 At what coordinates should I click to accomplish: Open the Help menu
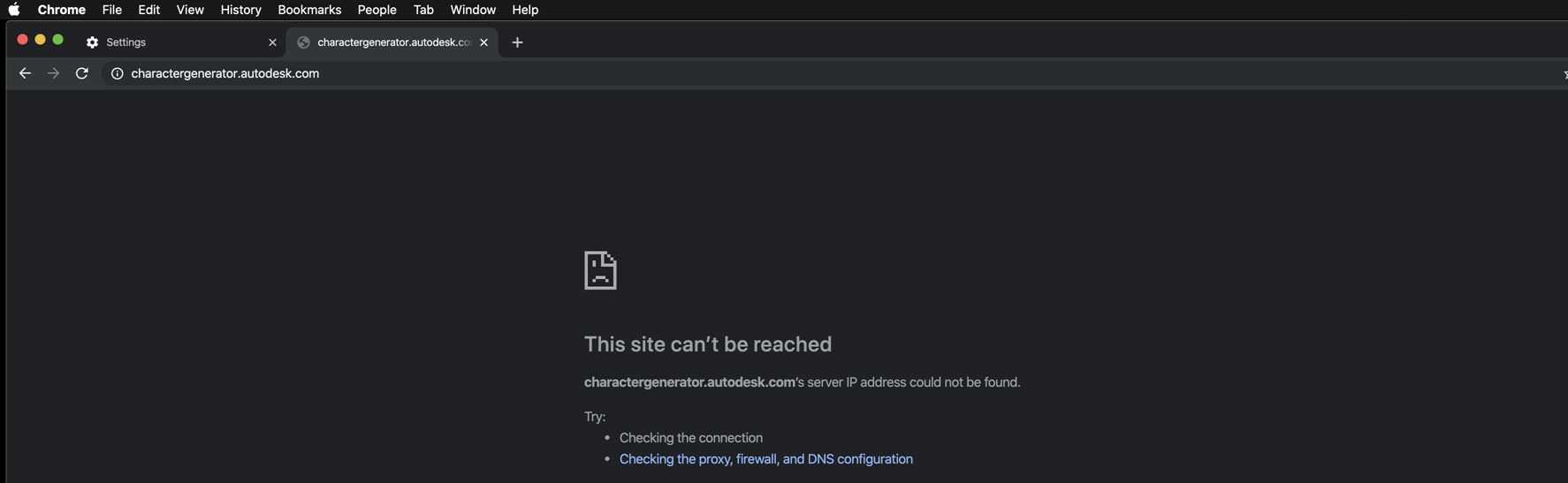[525, 10]
